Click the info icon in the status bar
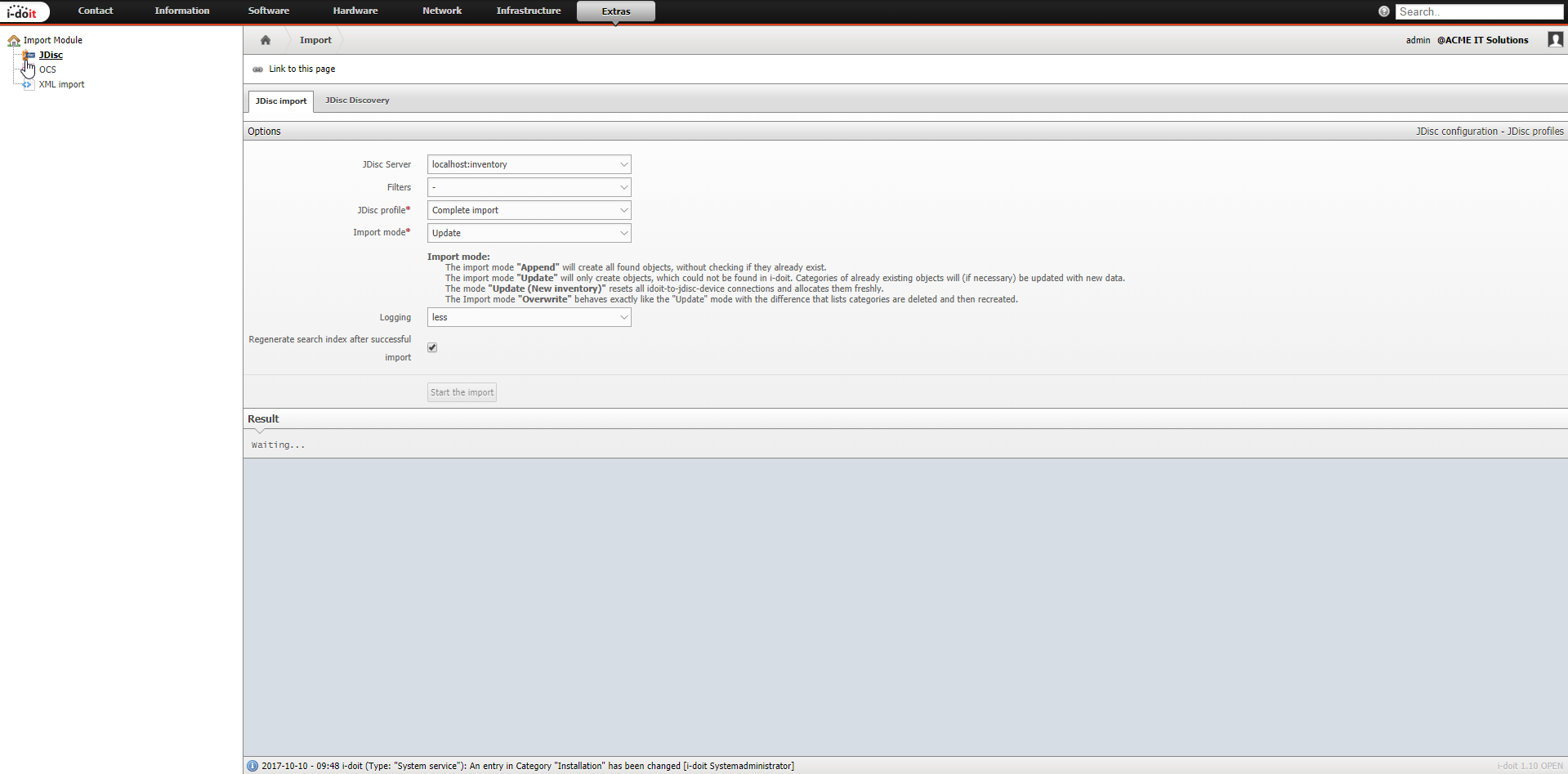Image resolution: width=1568 pixels, height=774 pixels. tap(252, 766)
